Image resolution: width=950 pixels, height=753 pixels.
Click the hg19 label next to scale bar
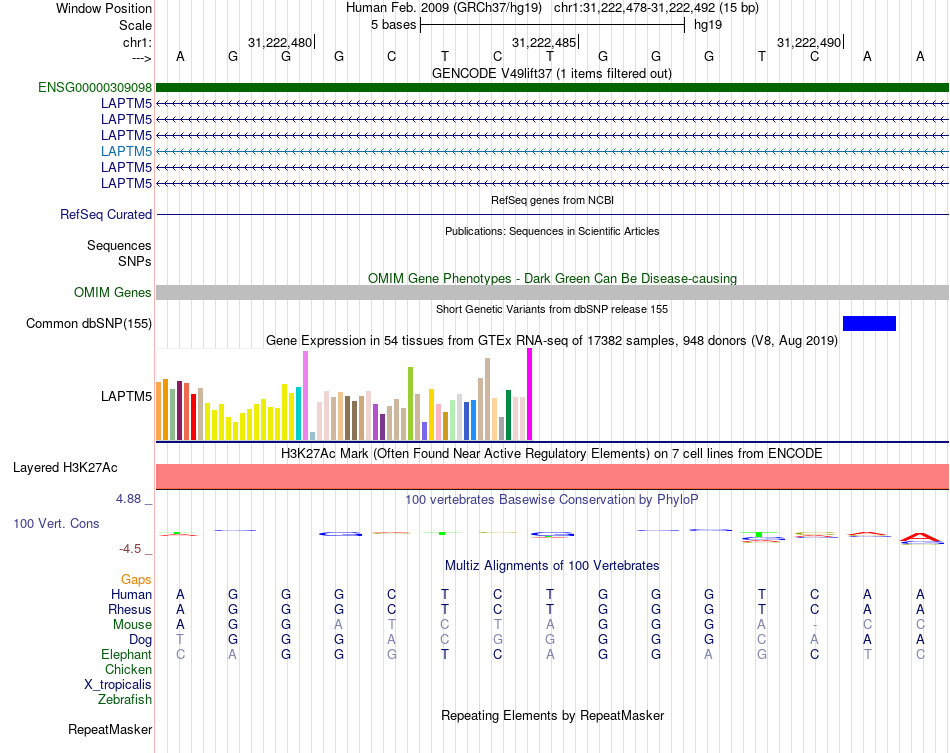point(708,25)
